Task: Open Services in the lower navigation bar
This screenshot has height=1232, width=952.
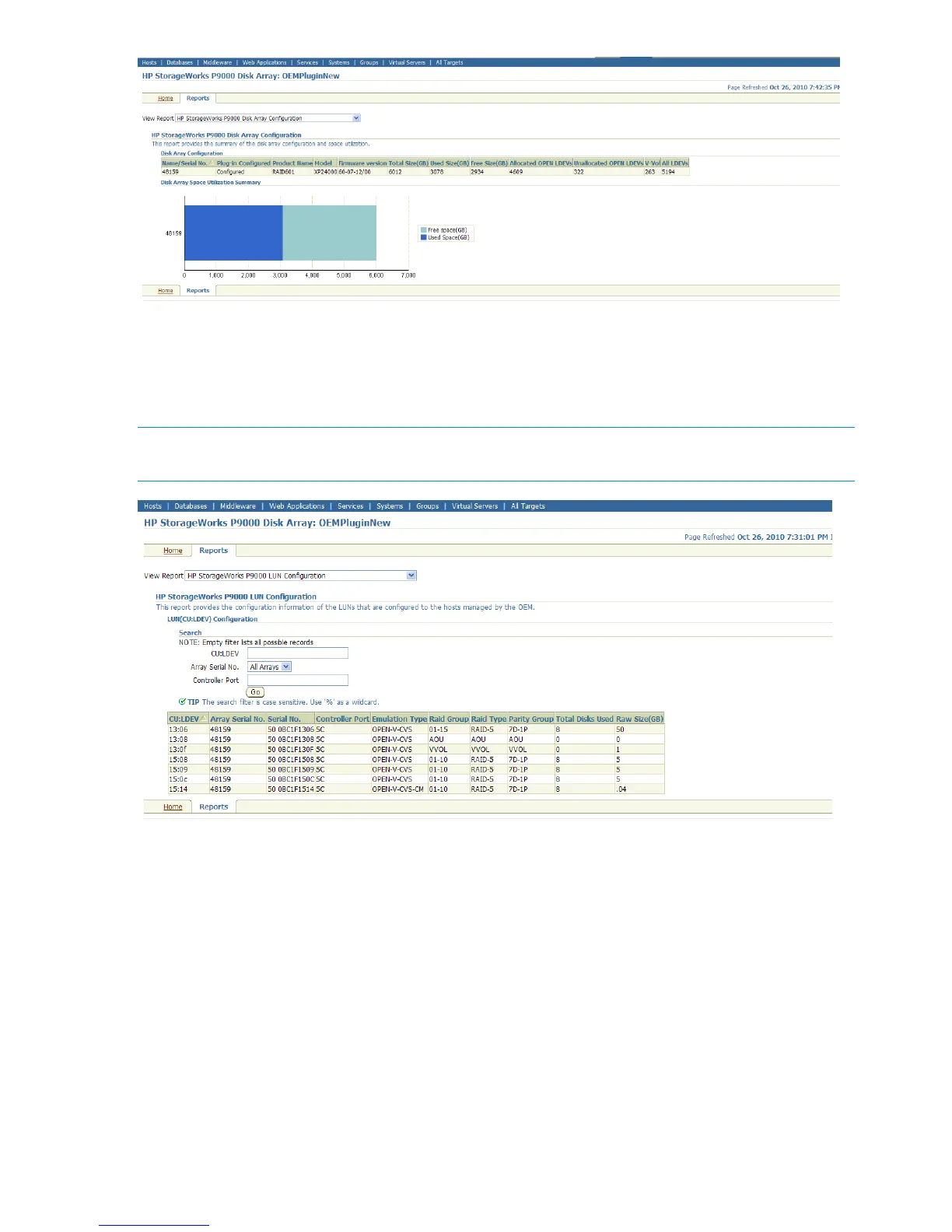Action: 350,506
